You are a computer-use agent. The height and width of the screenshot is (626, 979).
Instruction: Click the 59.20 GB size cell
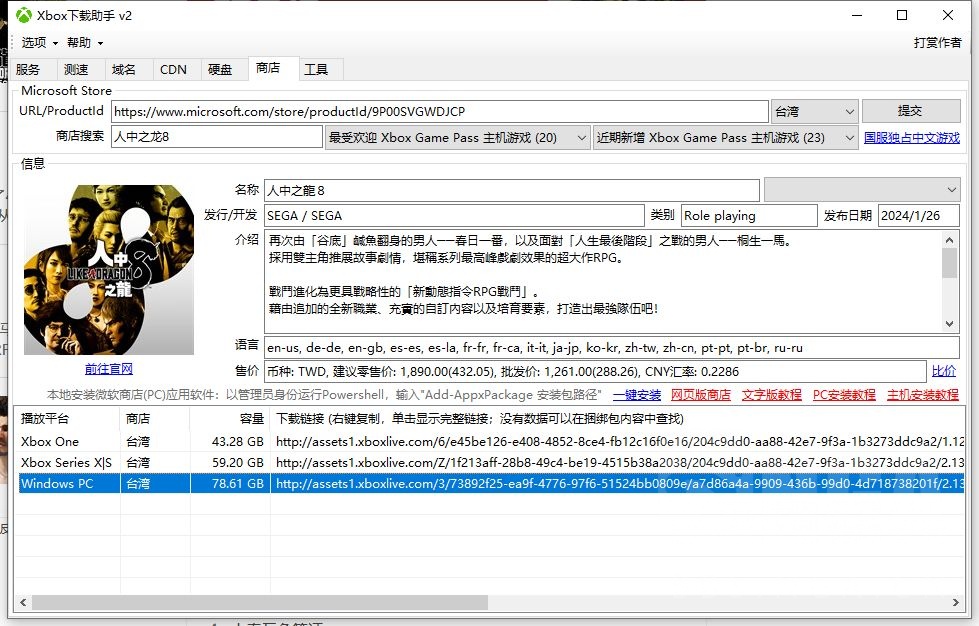coord(237,462)
